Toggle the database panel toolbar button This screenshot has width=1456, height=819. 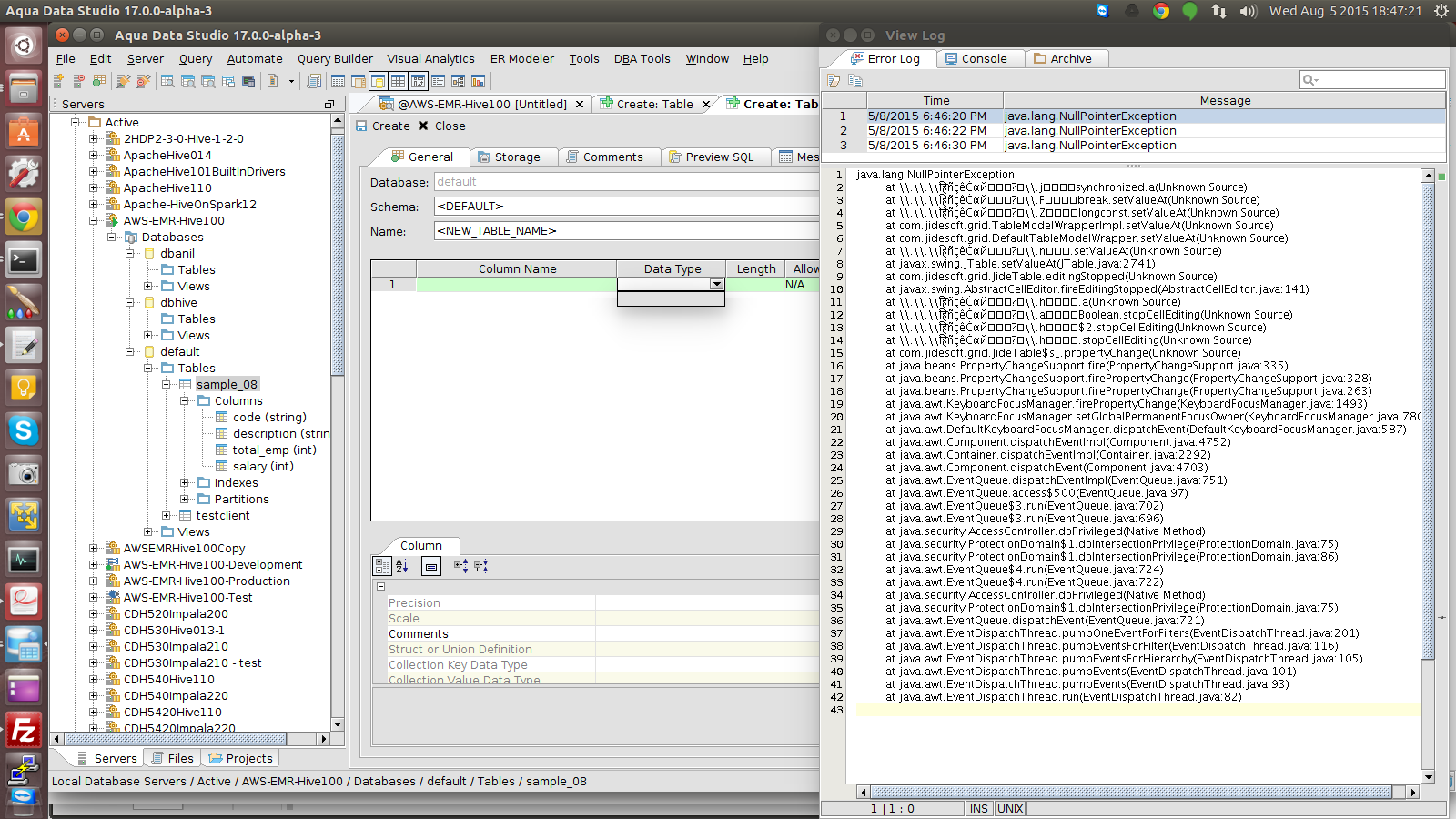click(379, 81)
